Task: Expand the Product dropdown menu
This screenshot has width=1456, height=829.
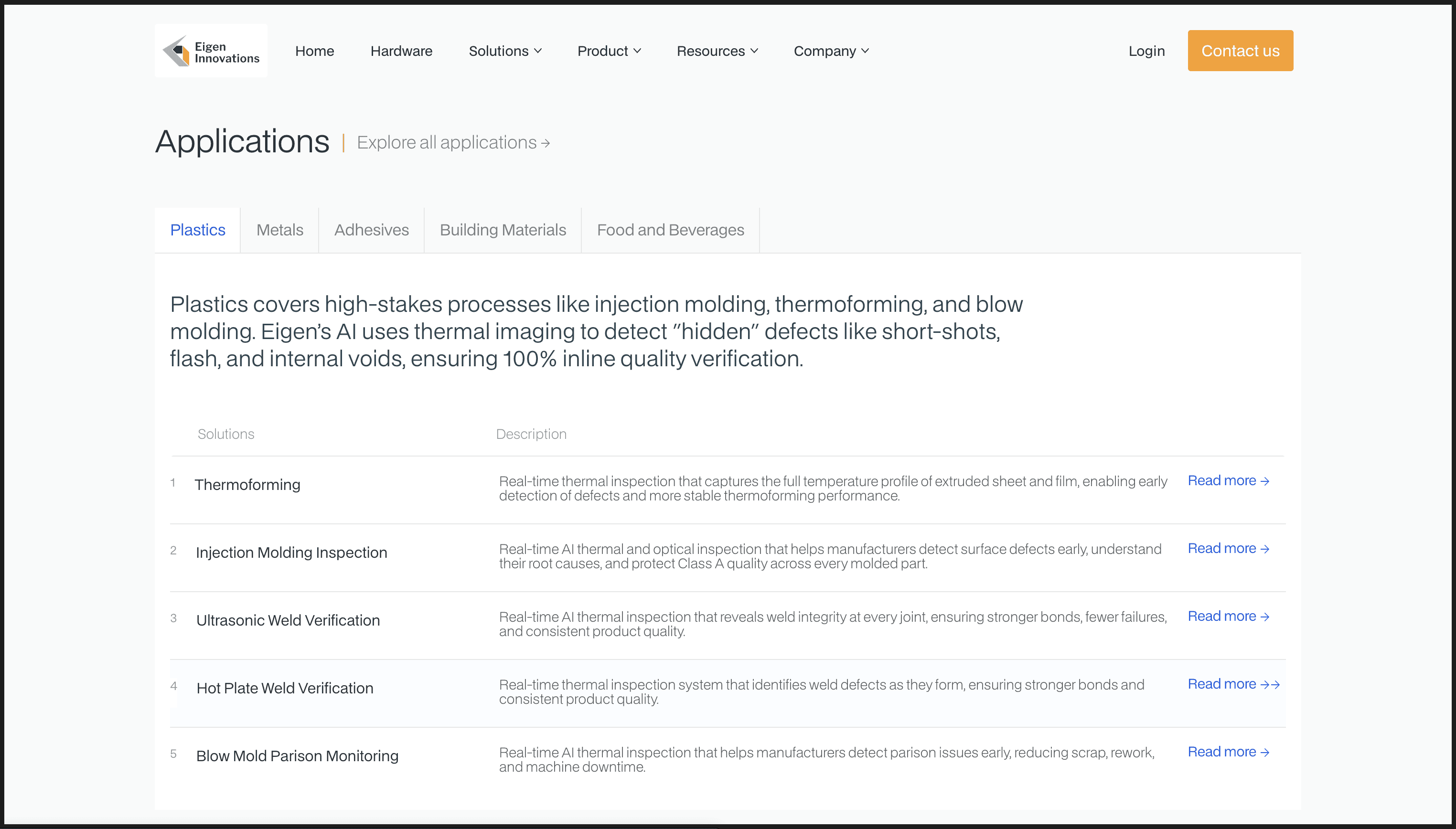Action: pos(609,51)
